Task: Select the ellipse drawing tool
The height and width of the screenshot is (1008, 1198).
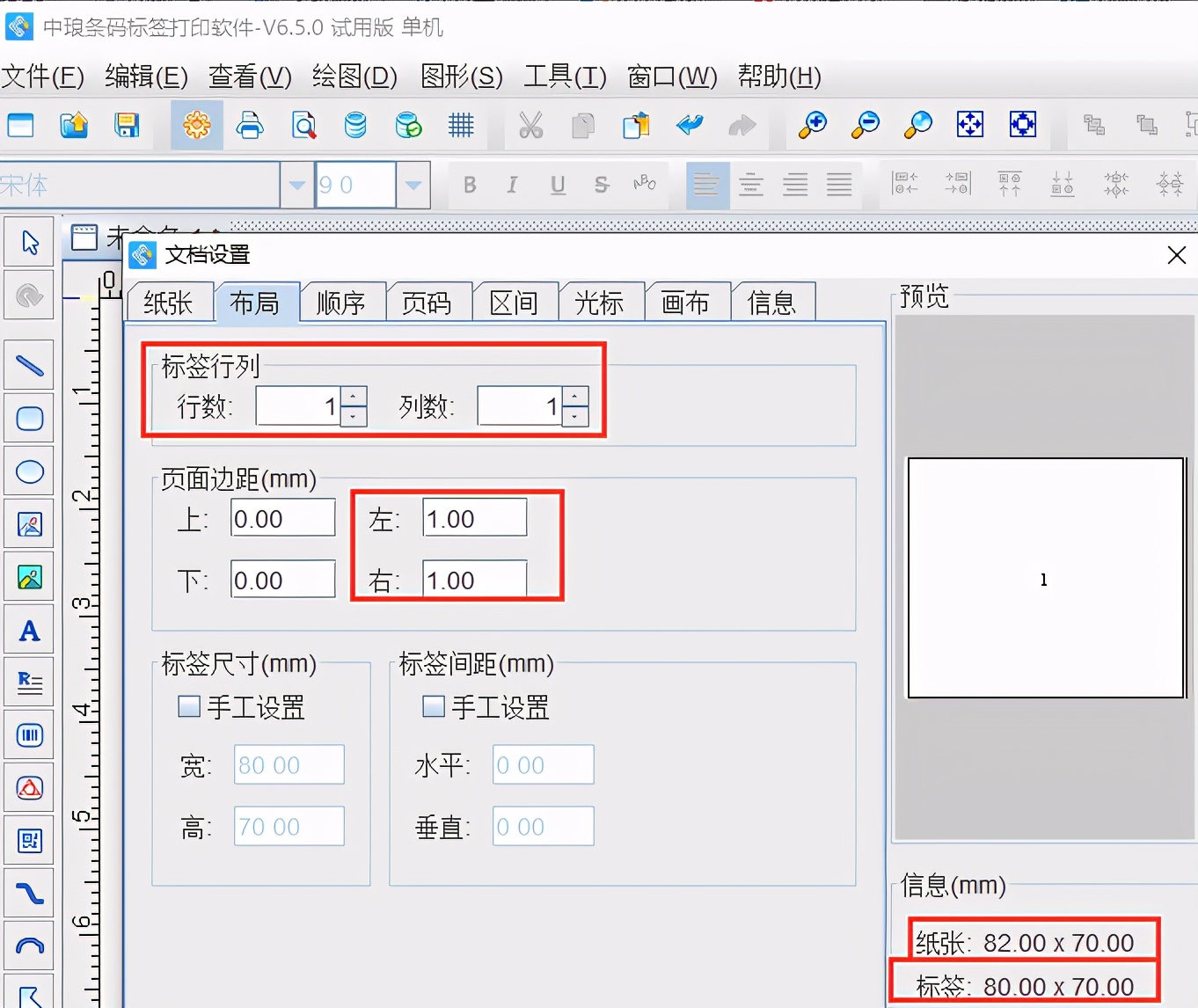Action: 29,471
